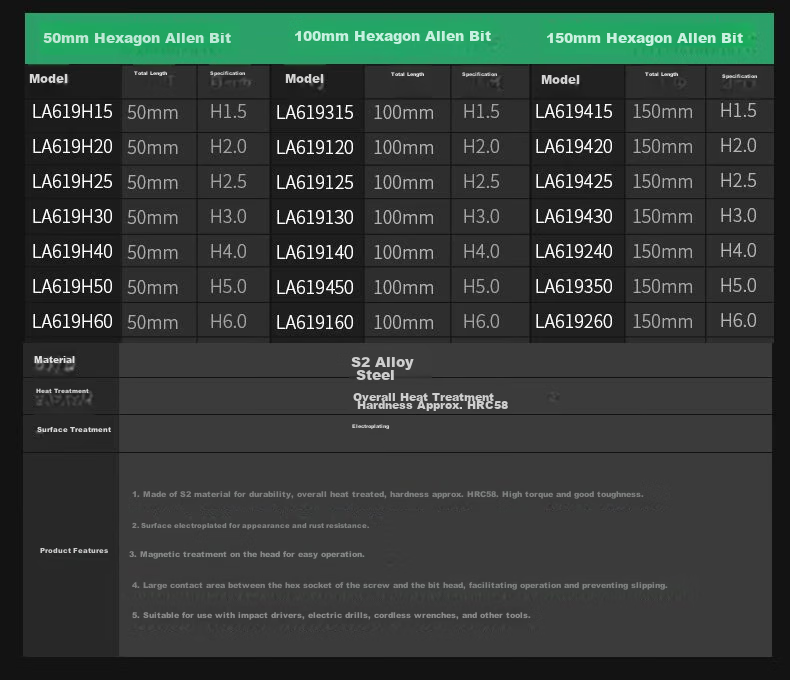
Task: Click the H3.0 specification in LA619430 row
Action: click(x=738, y=216)
